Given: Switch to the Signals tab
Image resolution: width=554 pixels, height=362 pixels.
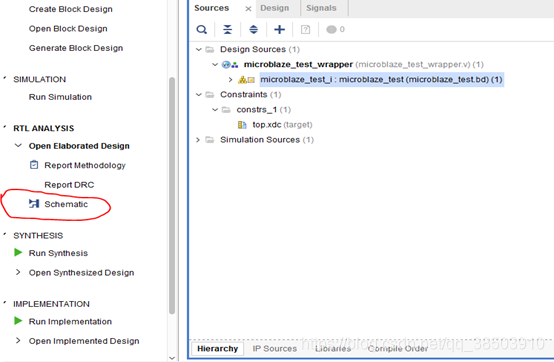Looking at the screenshot, I should click(321, 8).
